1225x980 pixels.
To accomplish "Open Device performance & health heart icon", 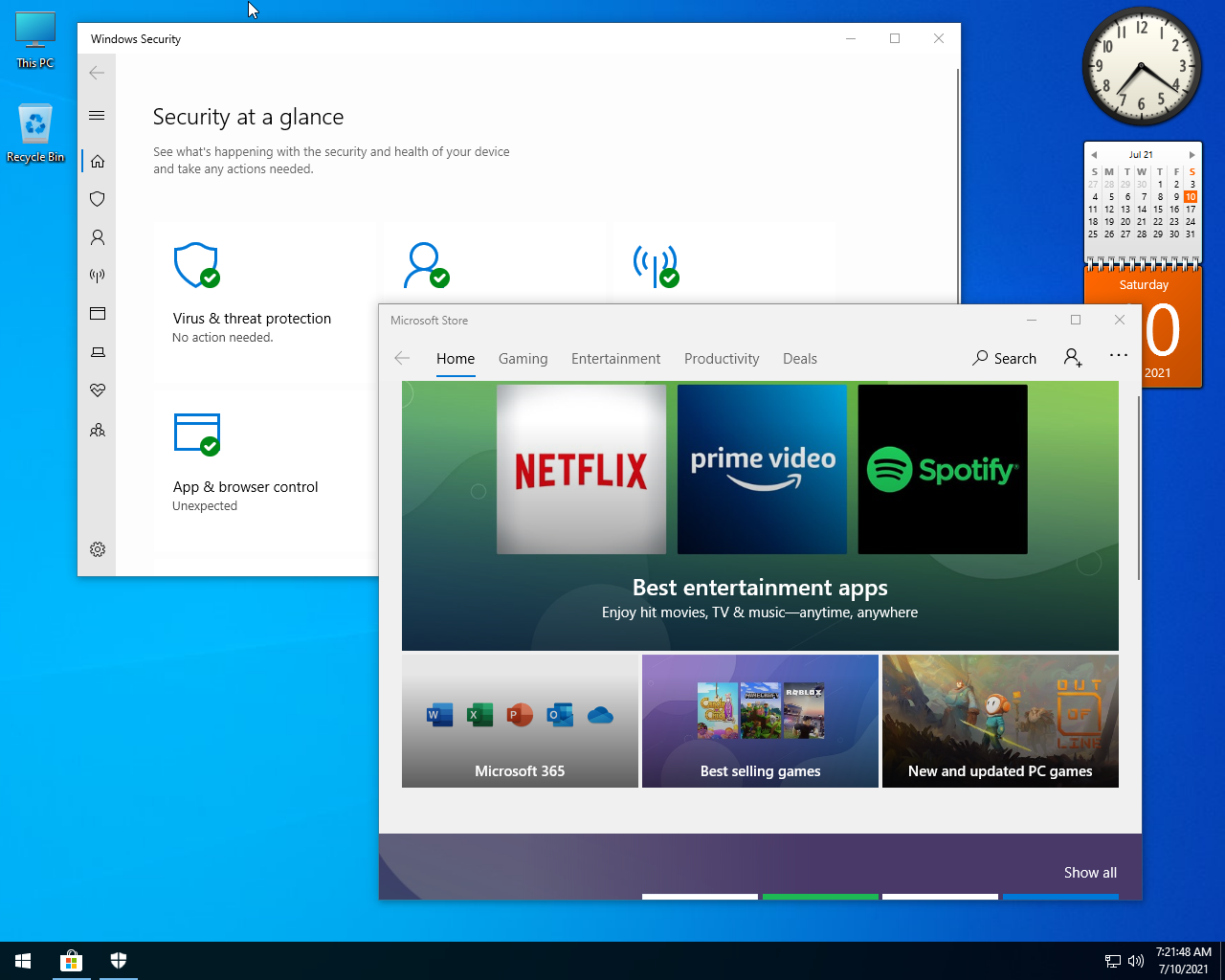I will click(97, 390).
